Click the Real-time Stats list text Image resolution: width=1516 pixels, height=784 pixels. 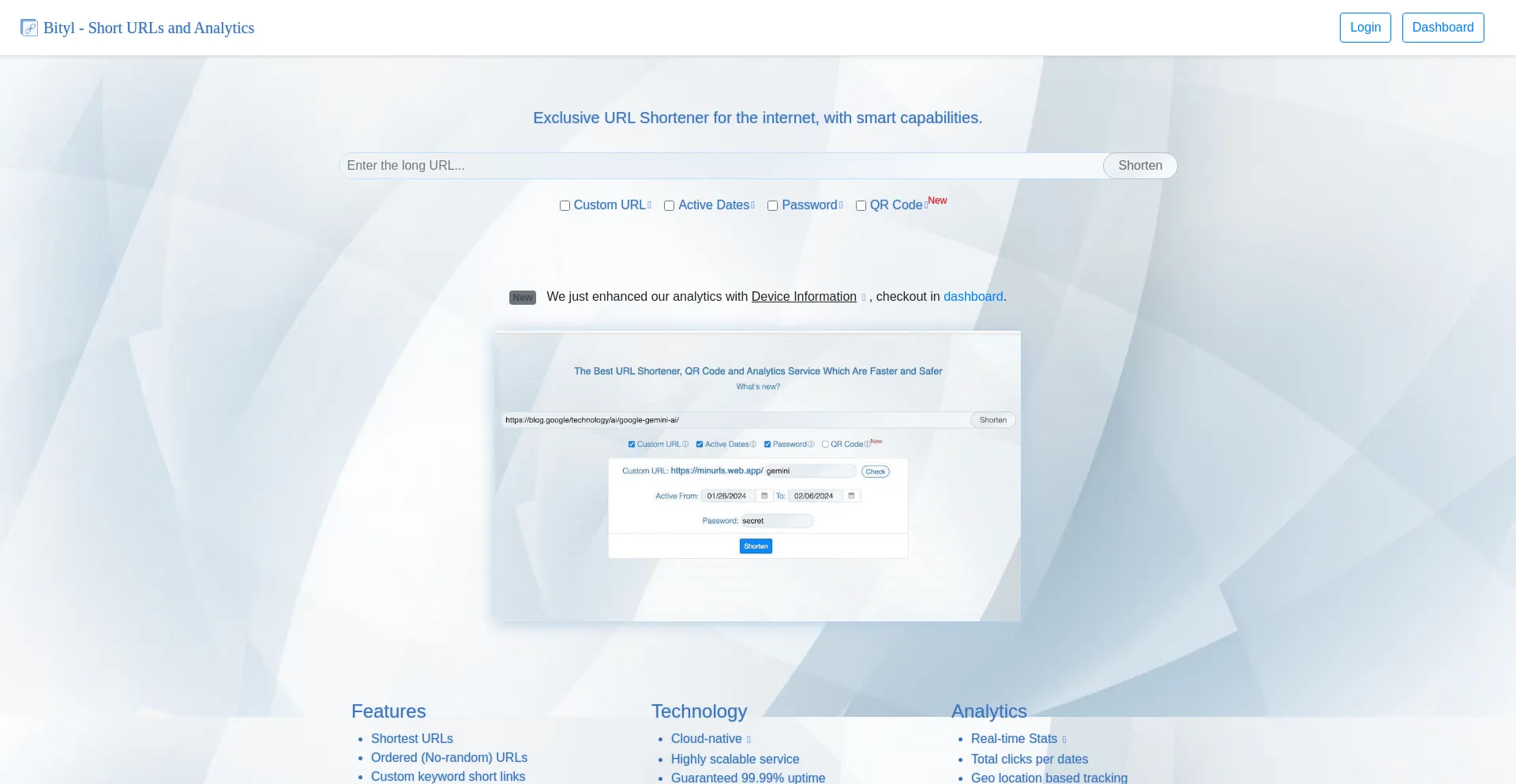(1014, 739)
